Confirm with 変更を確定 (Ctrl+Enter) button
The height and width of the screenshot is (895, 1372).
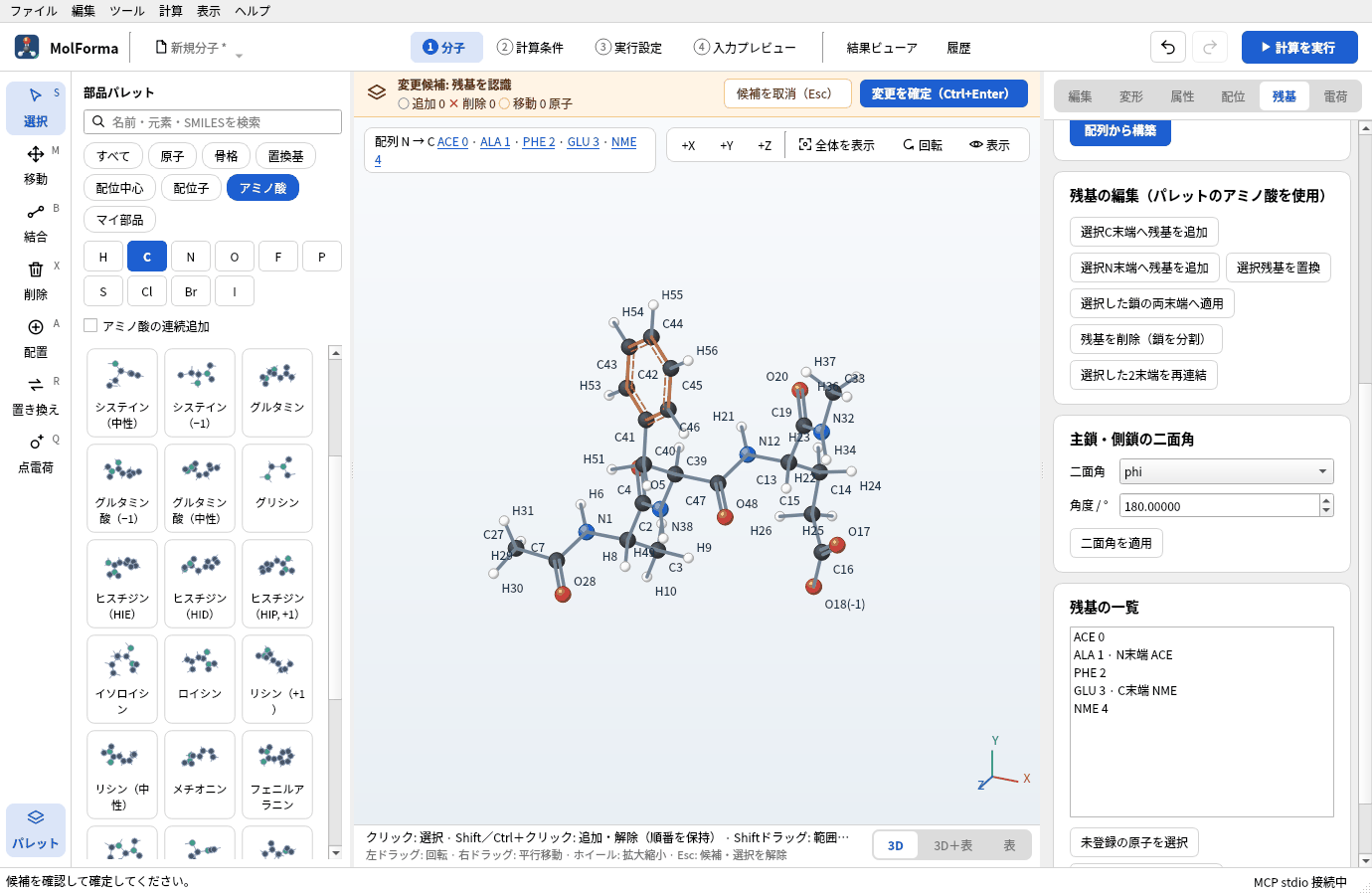coord(943,93)
